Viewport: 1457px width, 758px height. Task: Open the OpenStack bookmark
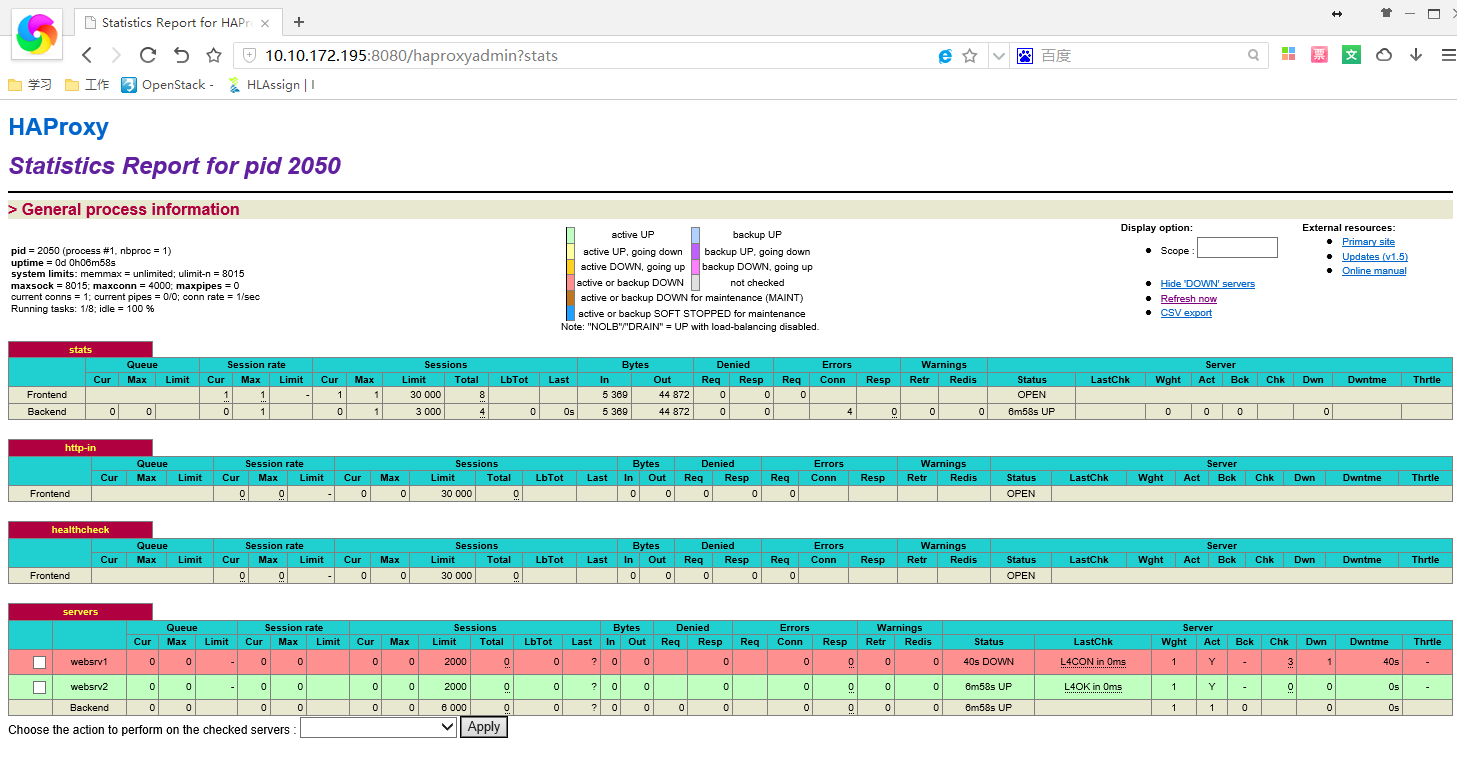[x=167, y=85]
